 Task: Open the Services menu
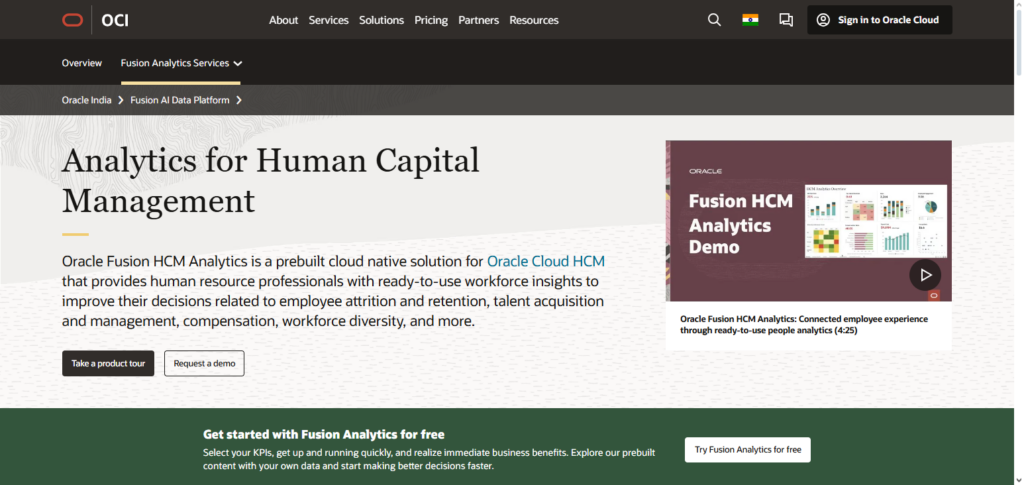point(328,20)
